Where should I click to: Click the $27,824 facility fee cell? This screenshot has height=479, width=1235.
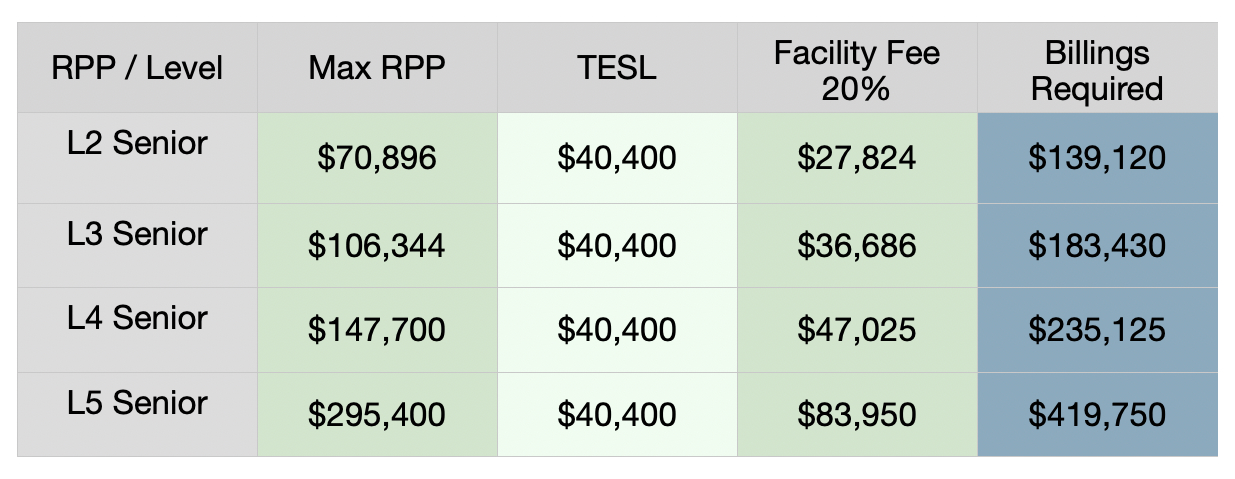coord(857,158)
